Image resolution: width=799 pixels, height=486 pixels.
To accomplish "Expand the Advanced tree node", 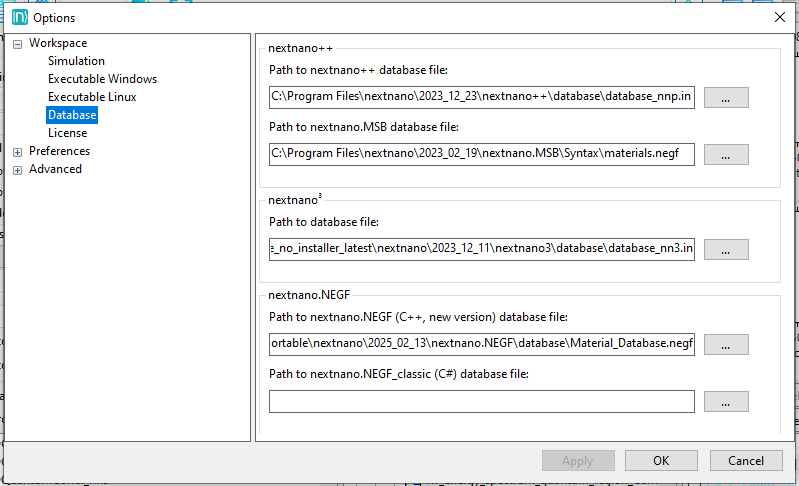I will coord(18,170).
